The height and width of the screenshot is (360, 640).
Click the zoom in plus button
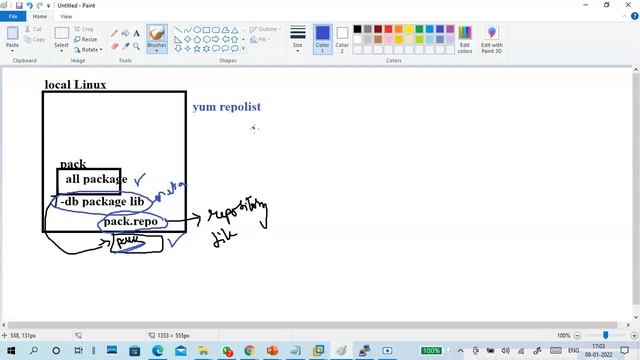[x=634, y=336]
